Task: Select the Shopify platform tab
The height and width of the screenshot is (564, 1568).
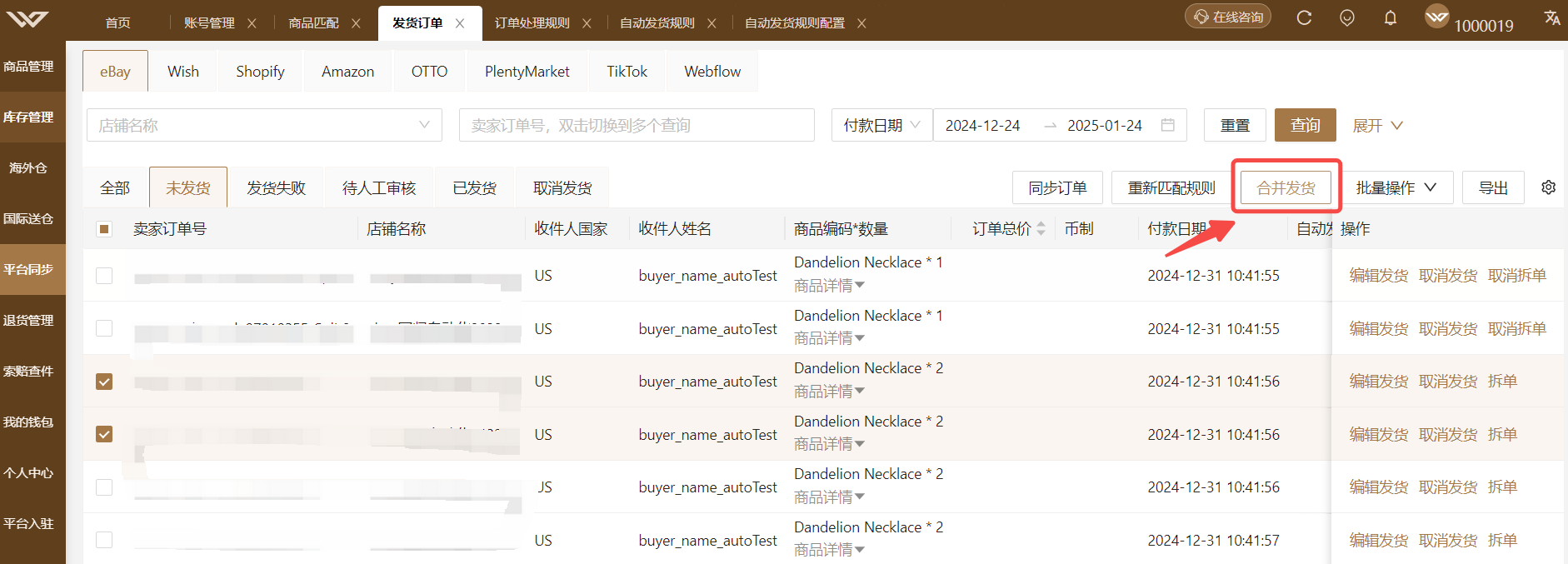Action: click(x=260, y=71)
